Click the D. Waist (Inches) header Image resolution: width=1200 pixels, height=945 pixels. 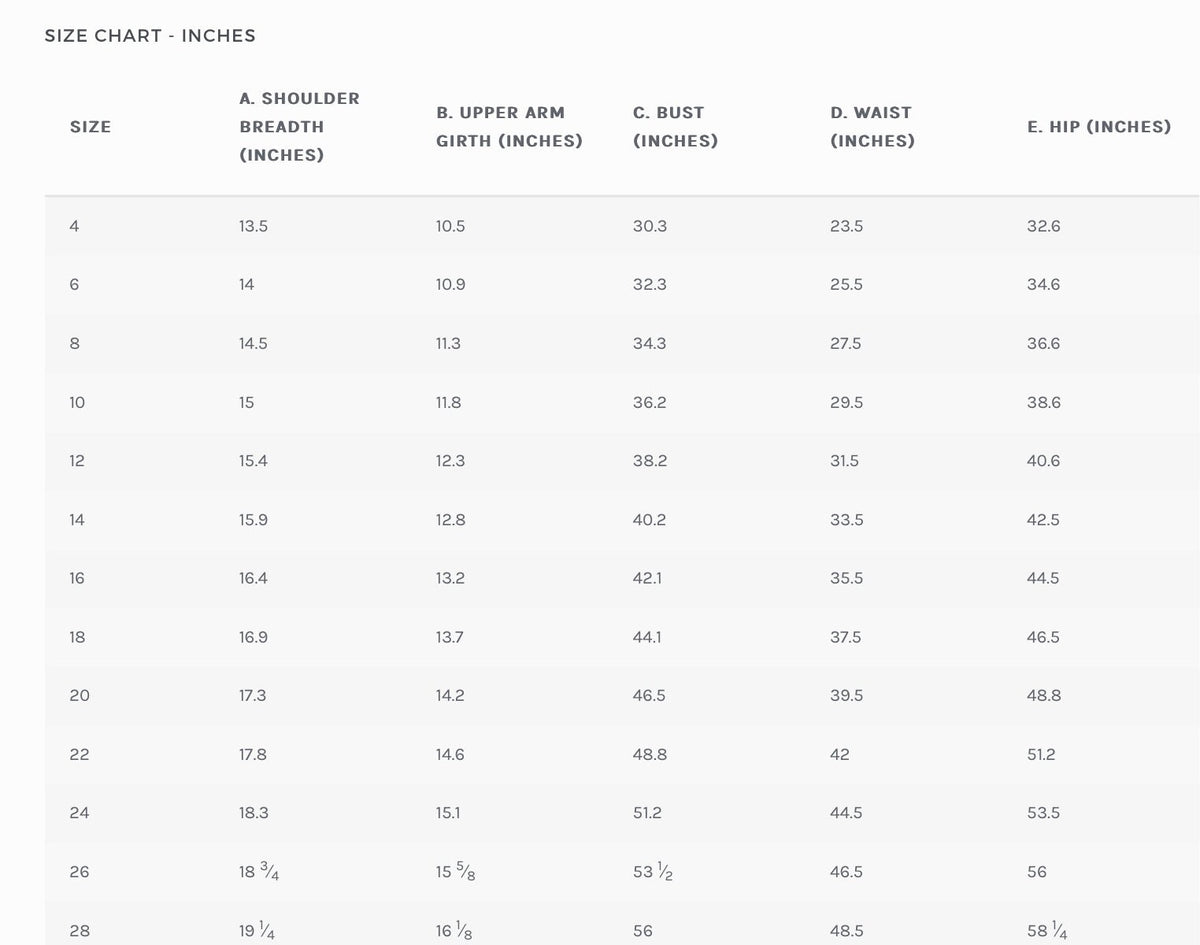click(872, 127)
